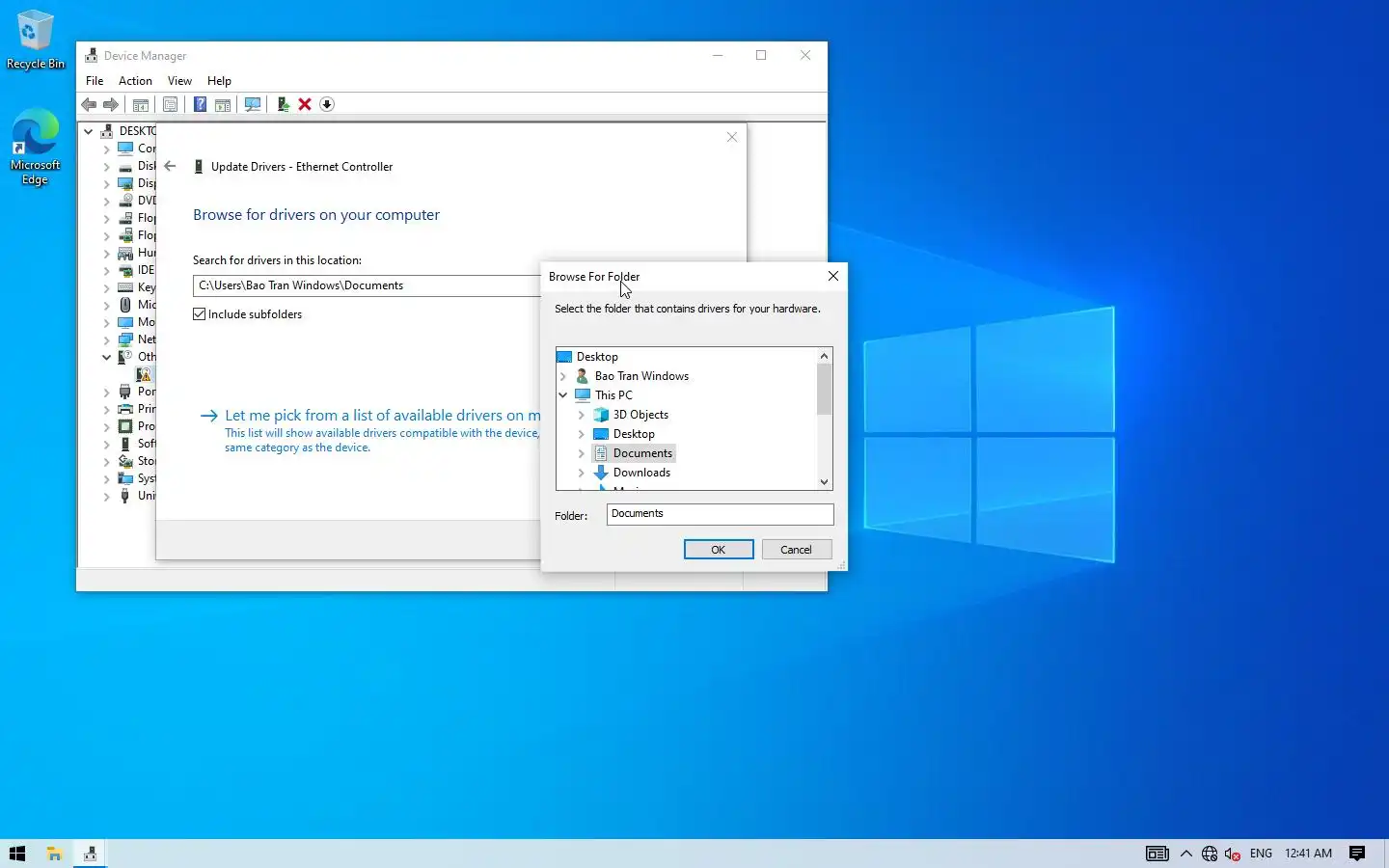Open Properties via the toolbar properties sheet icon
The image size is (1389, 868).
[170, 104]
